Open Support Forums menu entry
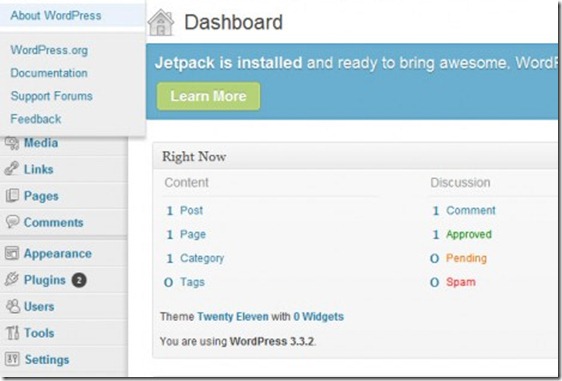The image size is (562, 381). [52, 96]
